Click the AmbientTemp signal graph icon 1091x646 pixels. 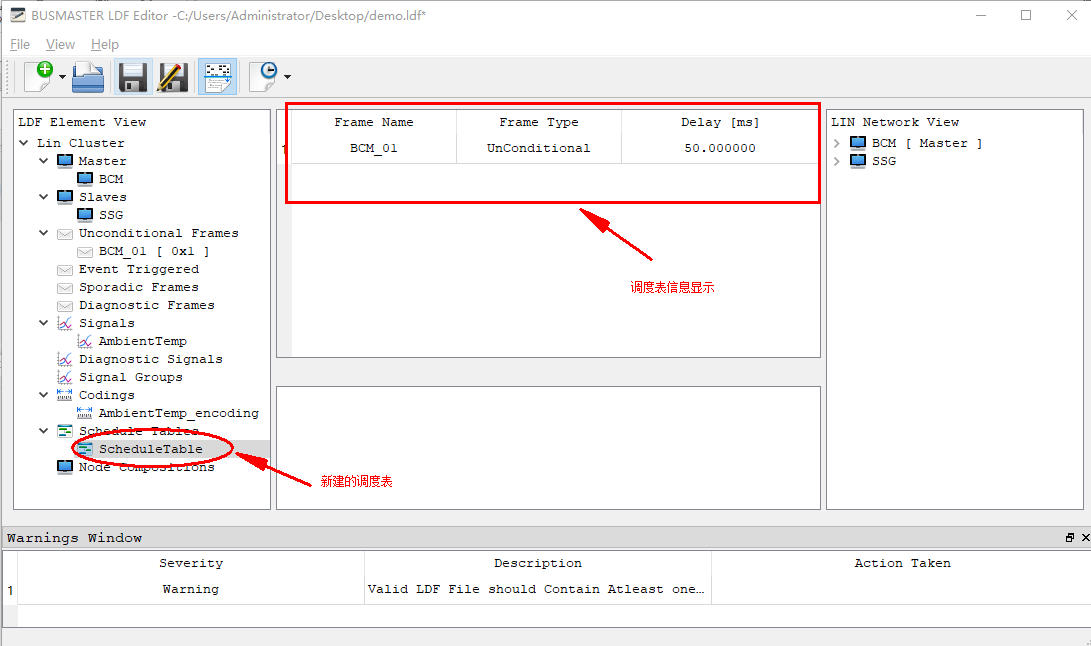coord(85,341)
